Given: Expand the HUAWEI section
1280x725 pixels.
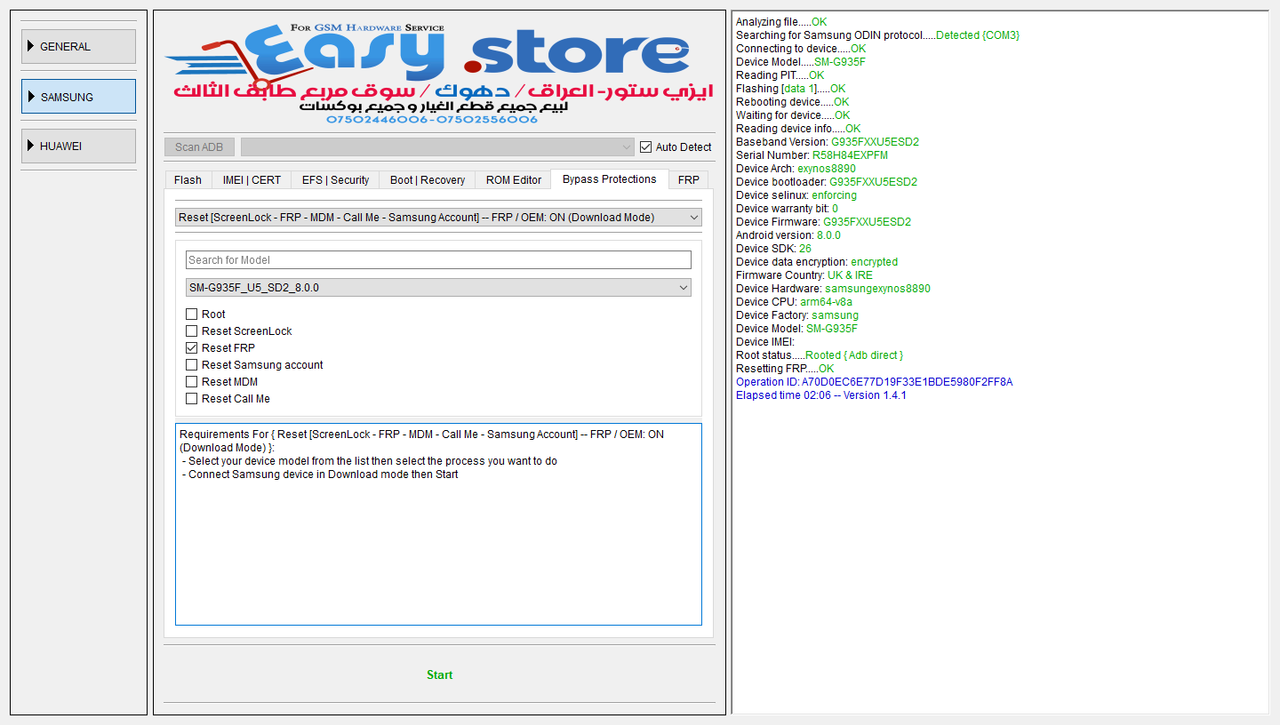Looking at the screenshot, I should 78,146.
